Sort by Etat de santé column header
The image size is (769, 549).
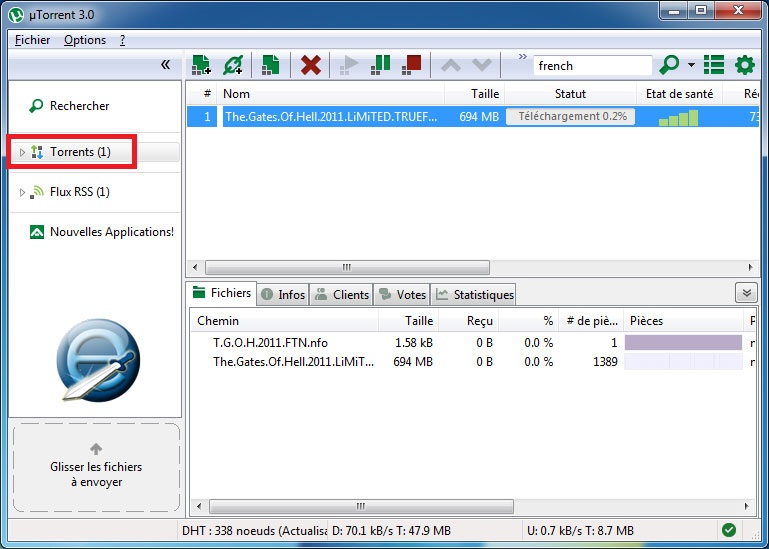click(x=679, y=93)
